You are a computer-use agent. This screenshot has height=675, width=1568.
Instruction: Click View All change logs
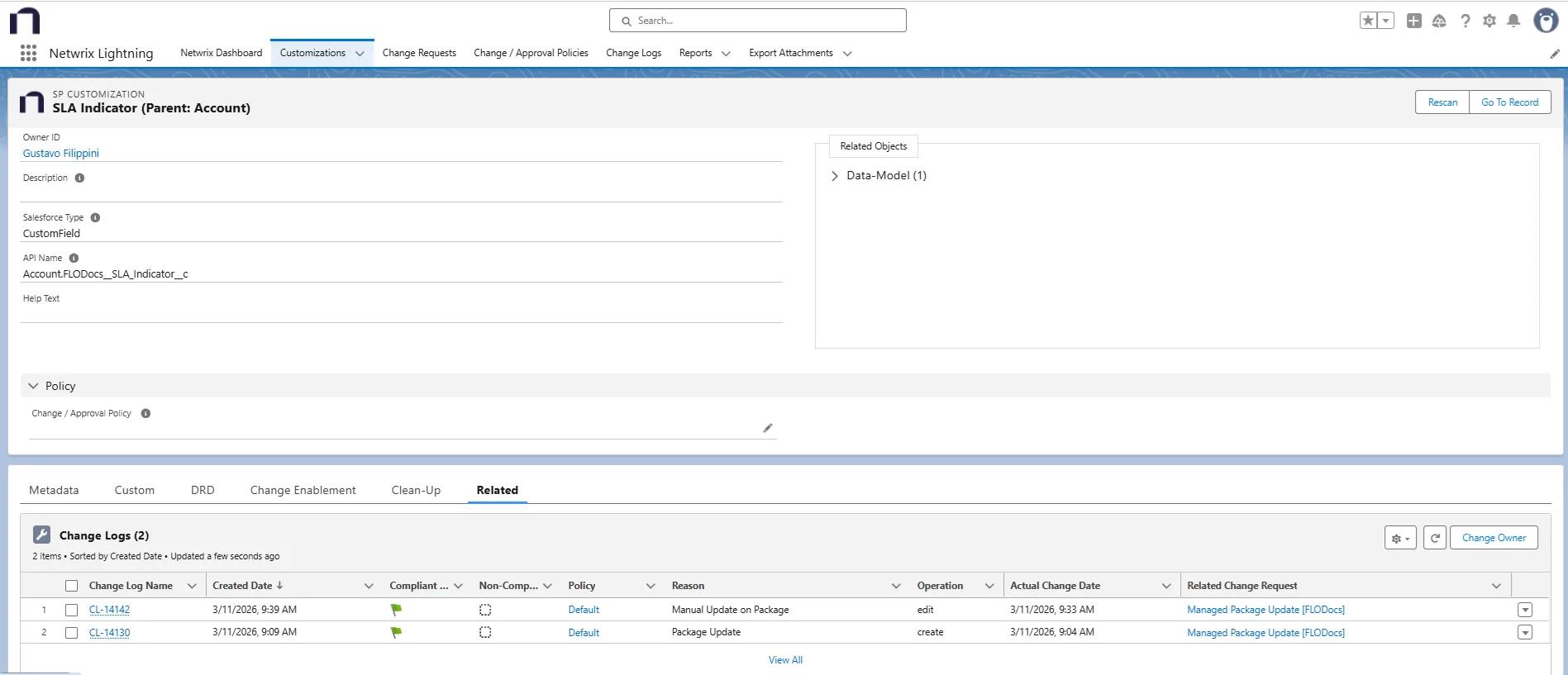pos(785,660)
